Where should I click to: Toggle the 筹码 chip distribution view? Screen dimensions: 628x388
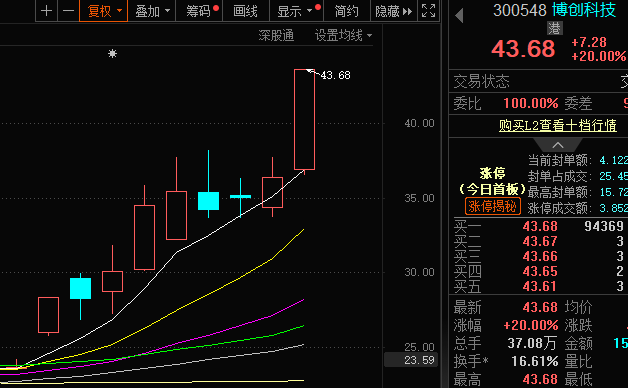tap(199, 11)
